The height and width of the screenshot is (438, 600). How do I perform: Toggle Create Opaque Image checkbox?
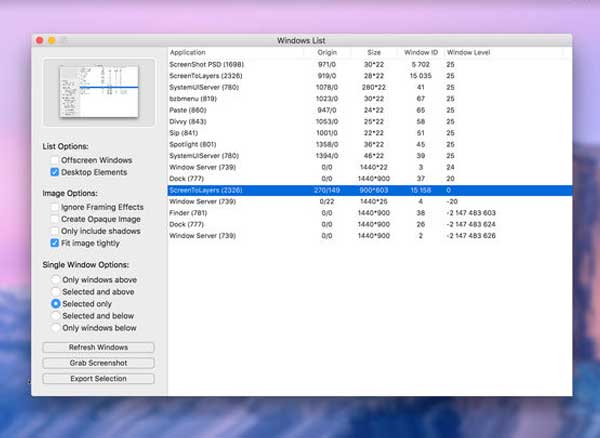[x=55, y=219]
